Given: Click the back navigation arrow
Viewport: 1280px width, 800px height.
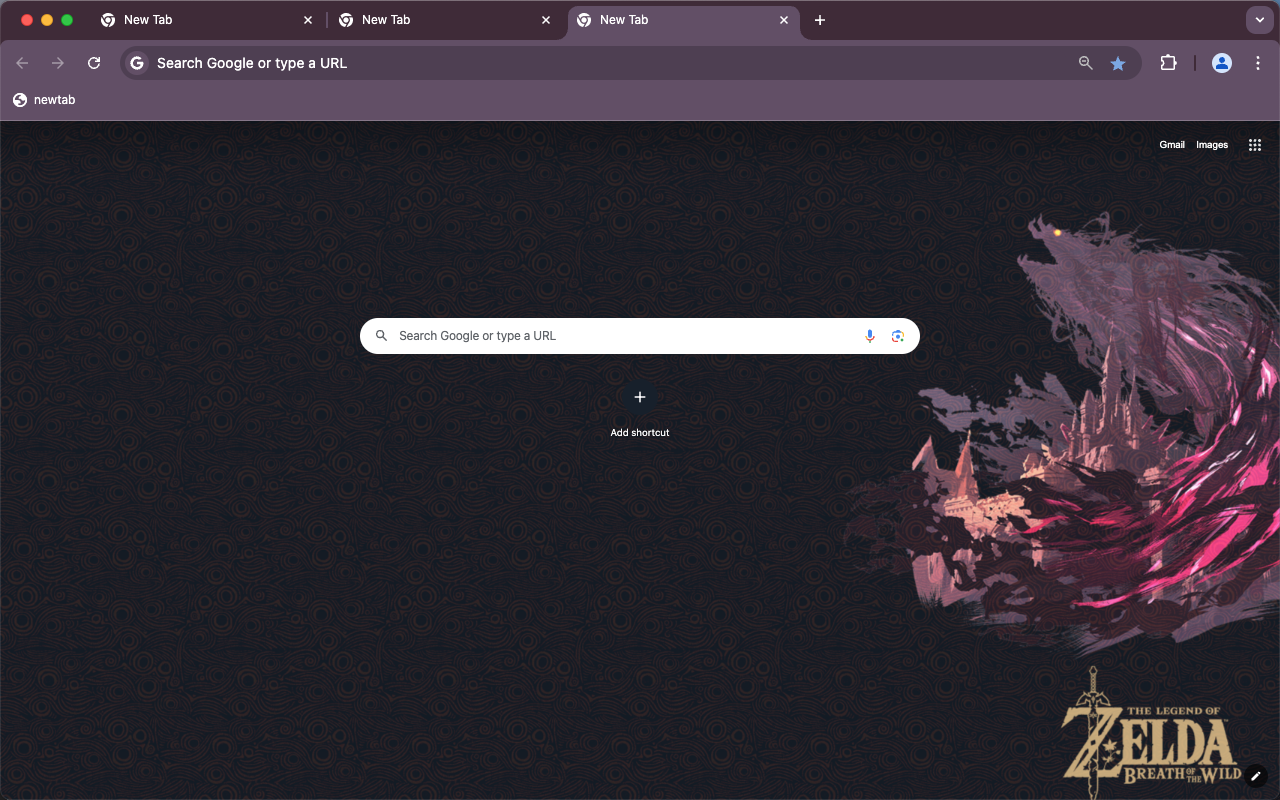Looking at the screenshot, I should tap(22, 63).
